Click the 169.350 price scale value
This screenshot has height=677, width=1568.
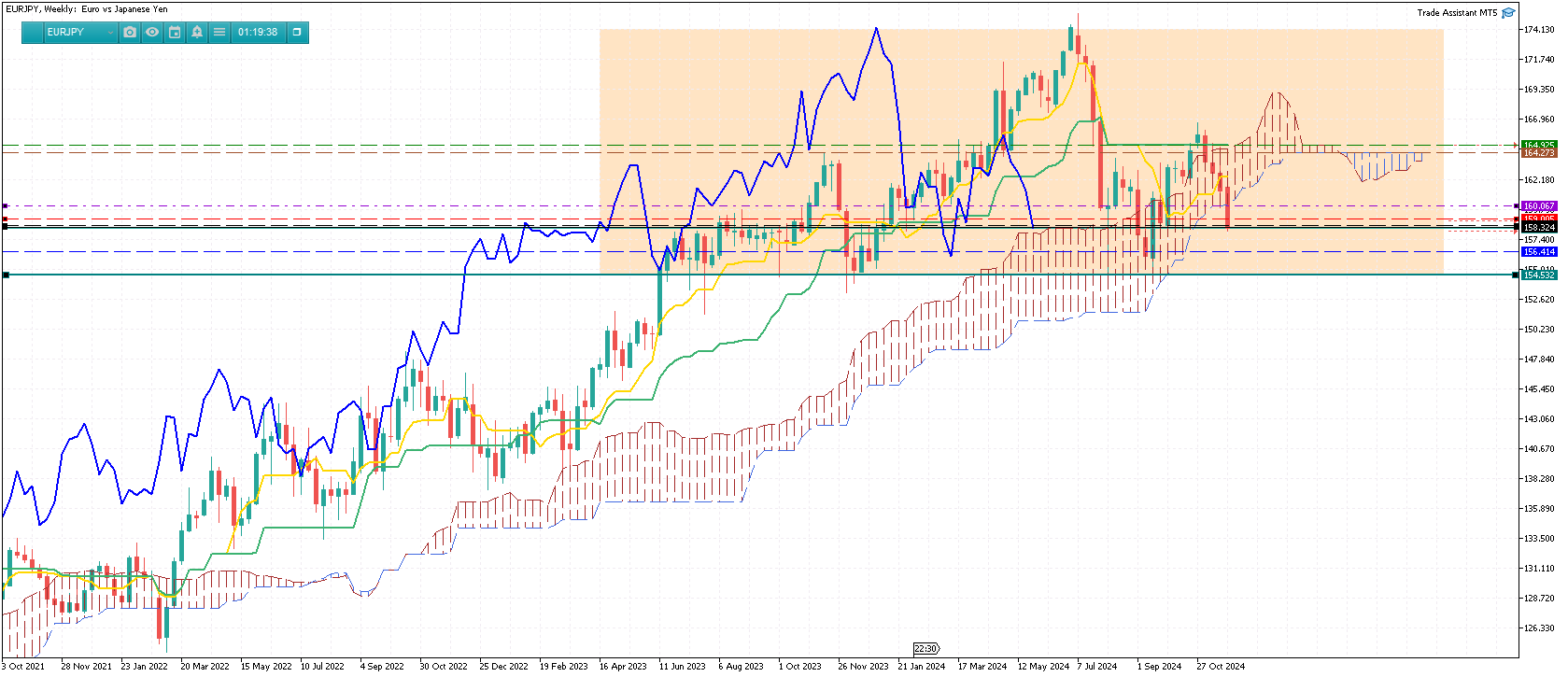[1539, 90]
